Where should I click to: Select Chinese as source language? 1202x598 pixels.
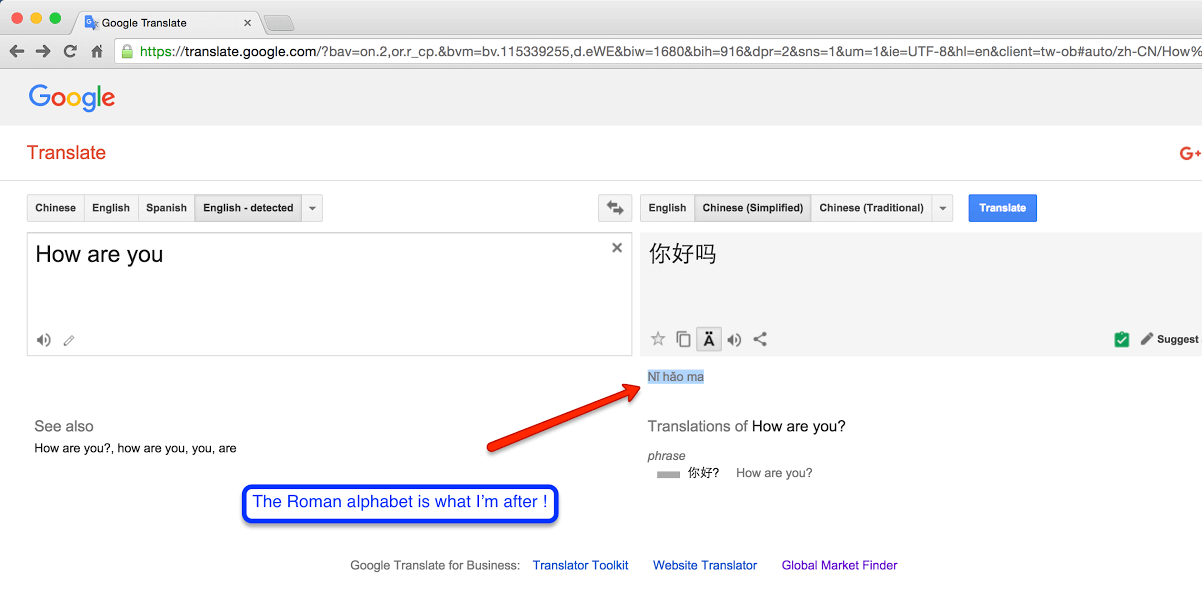56,208
